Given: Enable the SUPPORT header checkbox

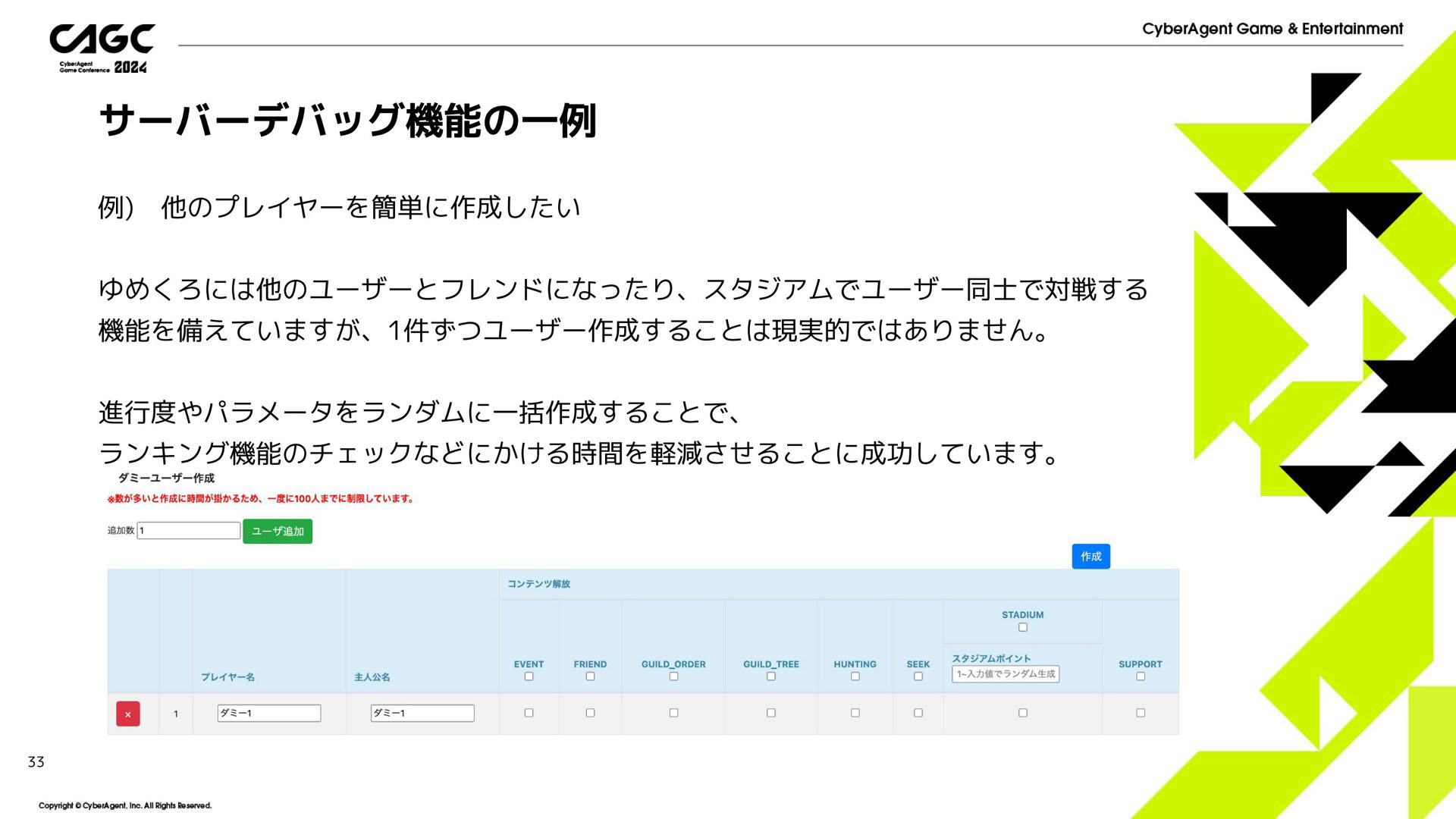Looking at the screenshot, I should [1141, 676].
